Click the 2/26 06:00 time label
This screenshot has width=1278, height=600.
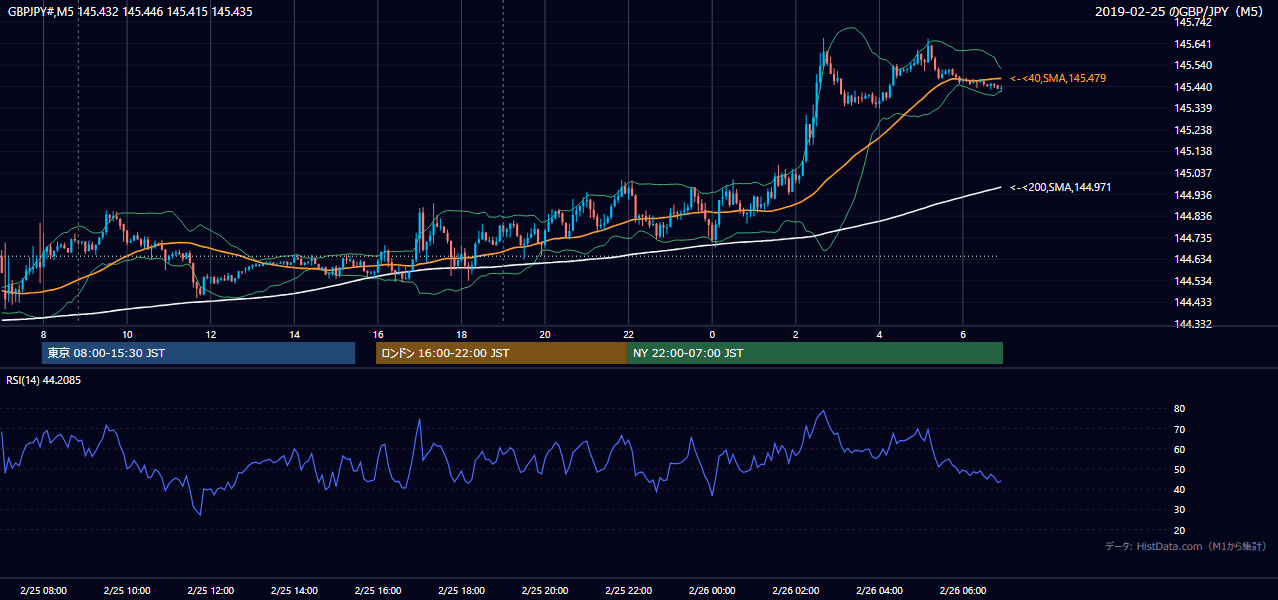coord(963,591)
